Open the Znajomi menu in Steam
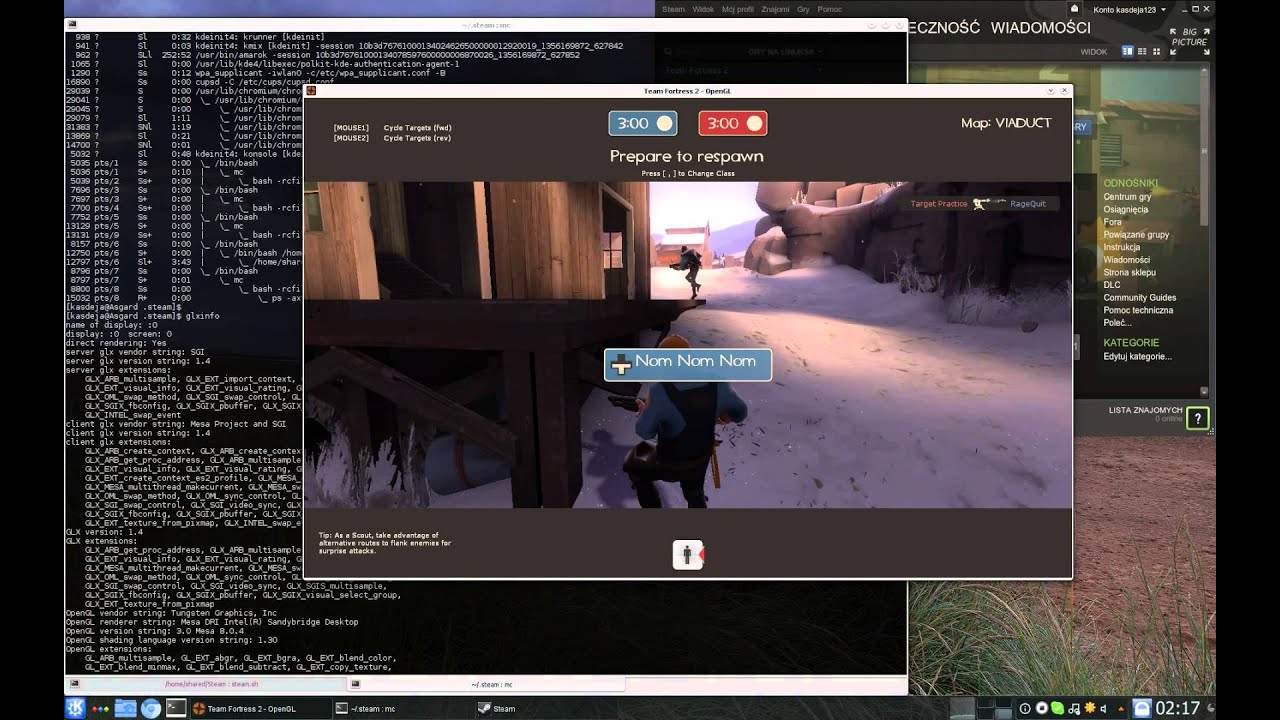1280x720 pixels. click(775, 9)
